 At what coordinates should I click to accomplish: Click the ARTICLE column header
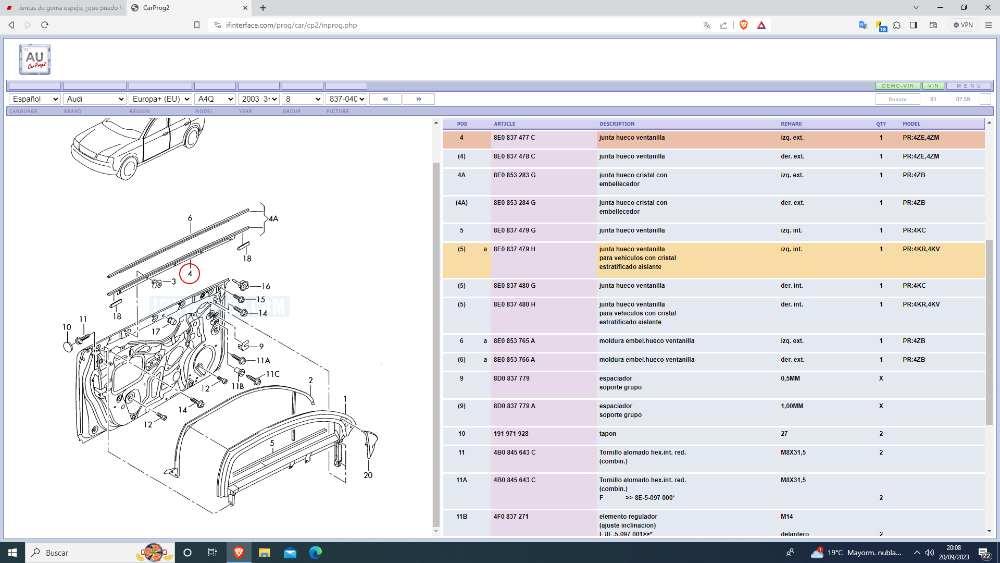coord(504,124)
